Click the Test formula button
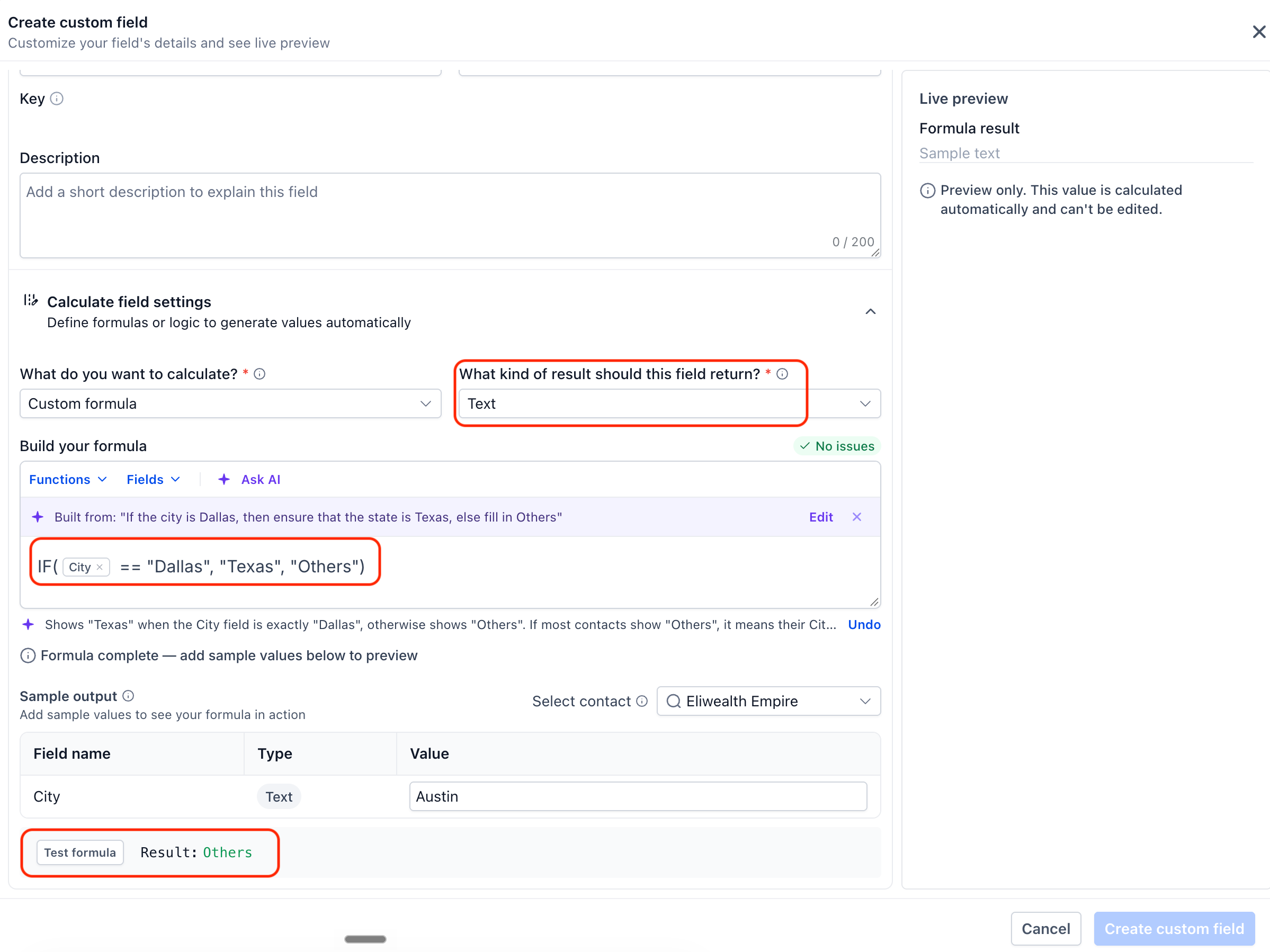This screenshot has width=1270, height=952. point(80,853)
